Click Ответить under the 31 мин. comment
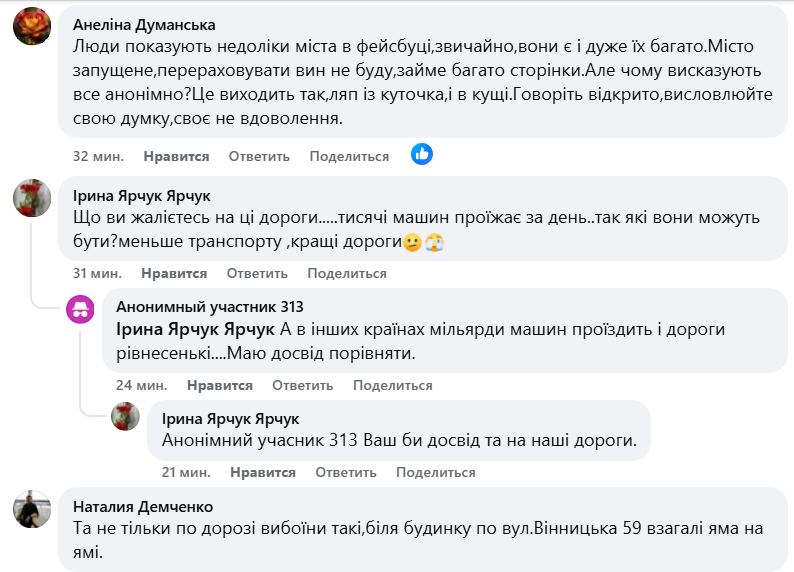 pyautogui.click(x=257, y=273)
